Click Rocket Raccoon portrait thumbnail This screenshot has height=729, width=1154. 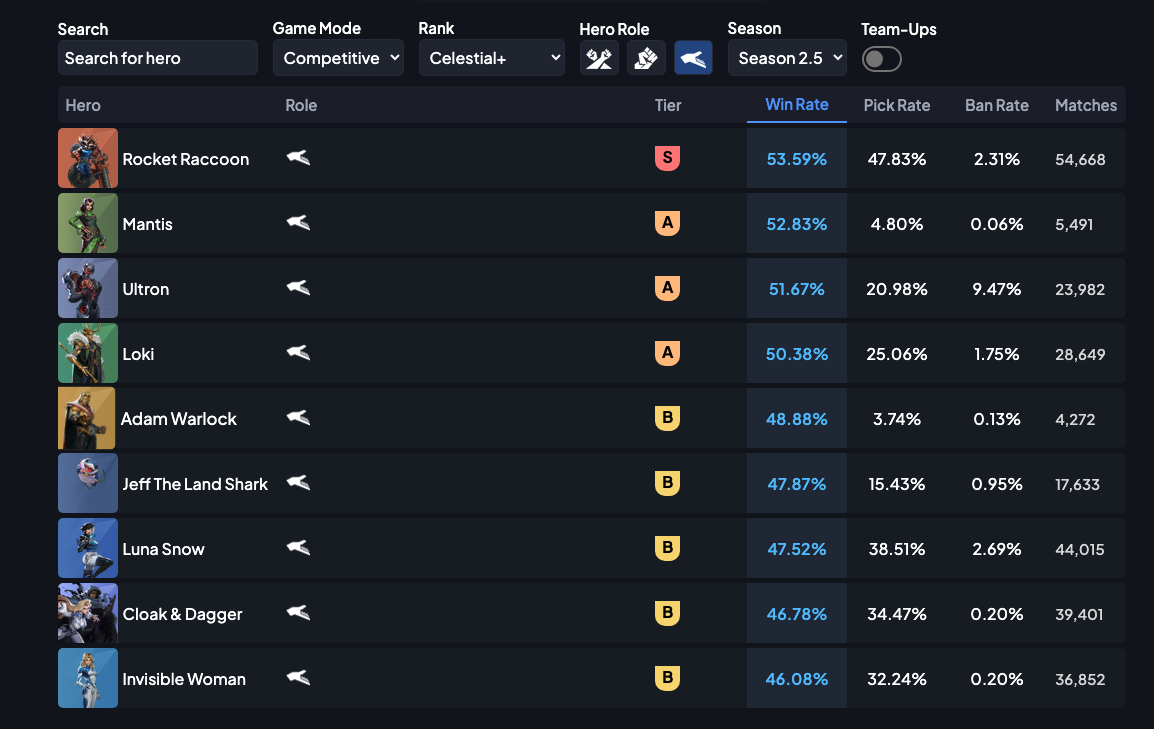pyautogui.click(x=88, y=158)
